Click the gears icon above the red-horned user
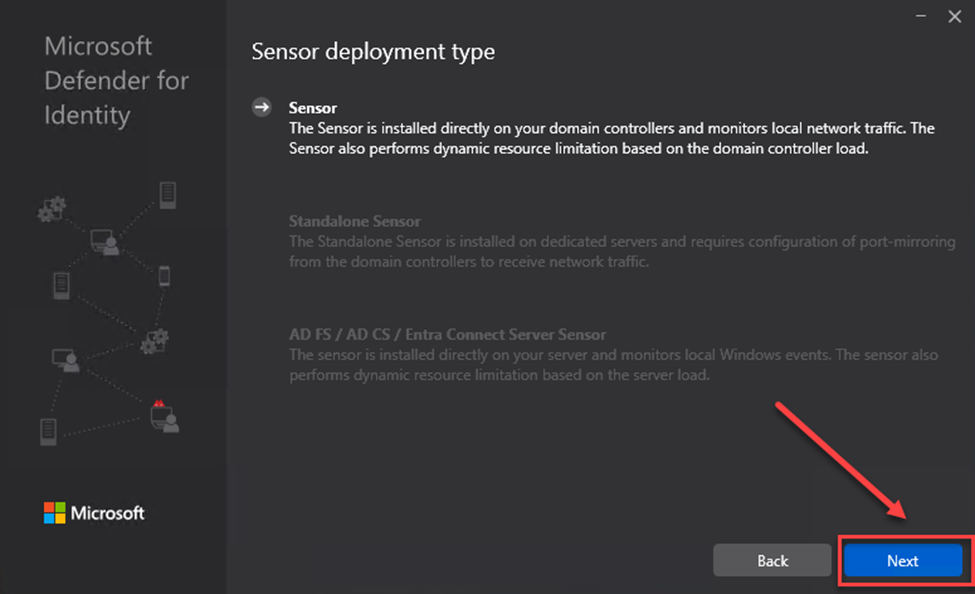This screenshot has width=975, height=594. [x=154, y=341]
